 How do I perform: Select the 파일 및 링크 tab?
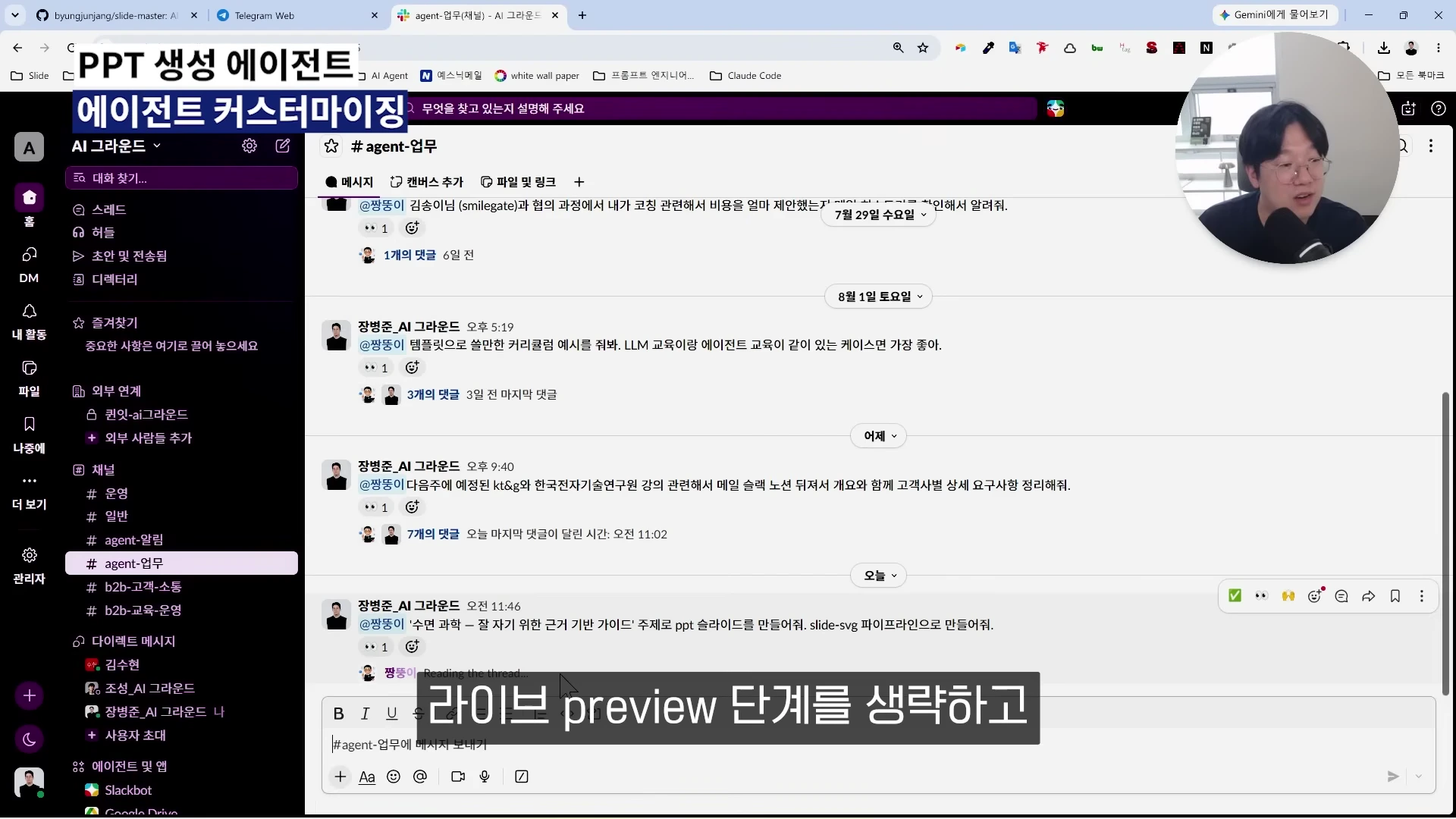tap(519, 182)
